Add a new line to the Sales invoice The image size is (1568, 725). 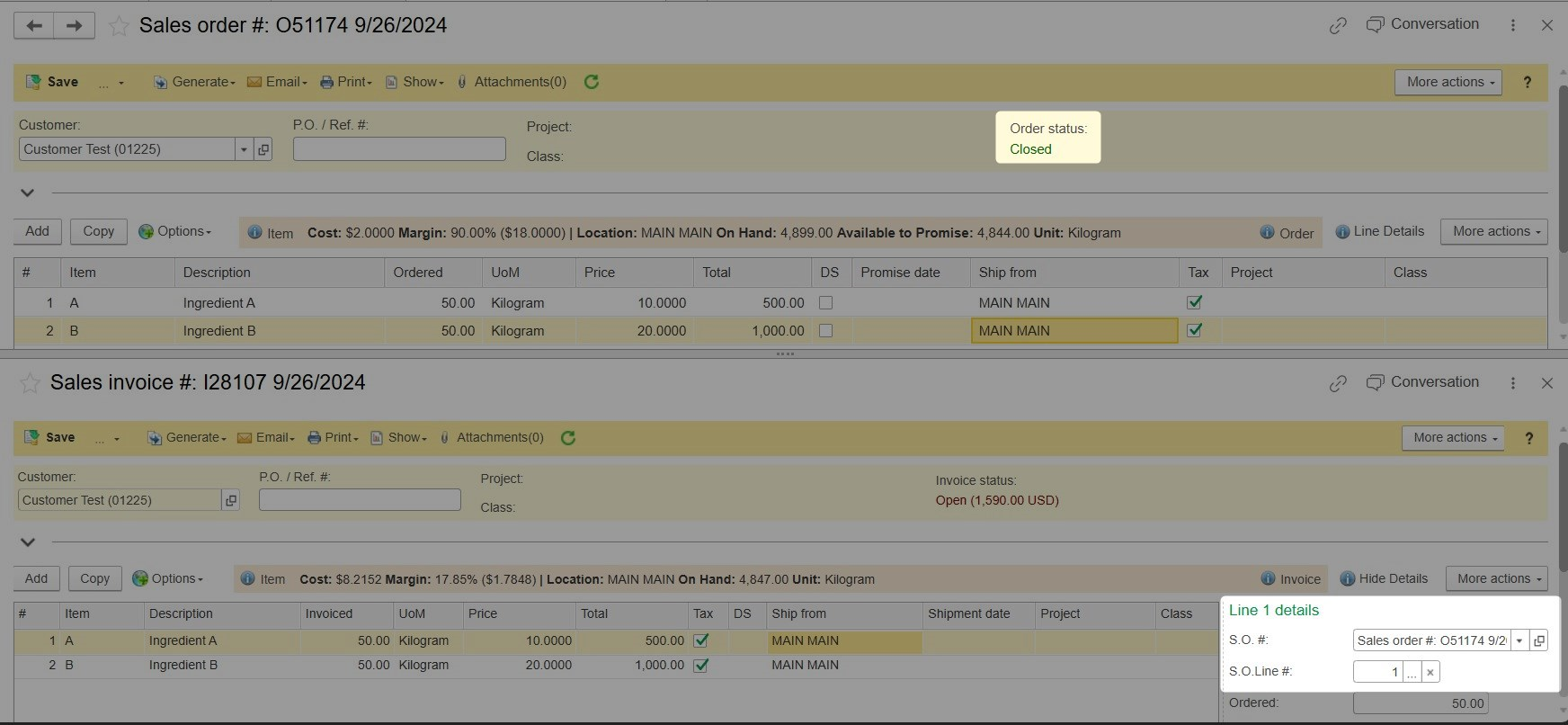click(x=37, y=579)
